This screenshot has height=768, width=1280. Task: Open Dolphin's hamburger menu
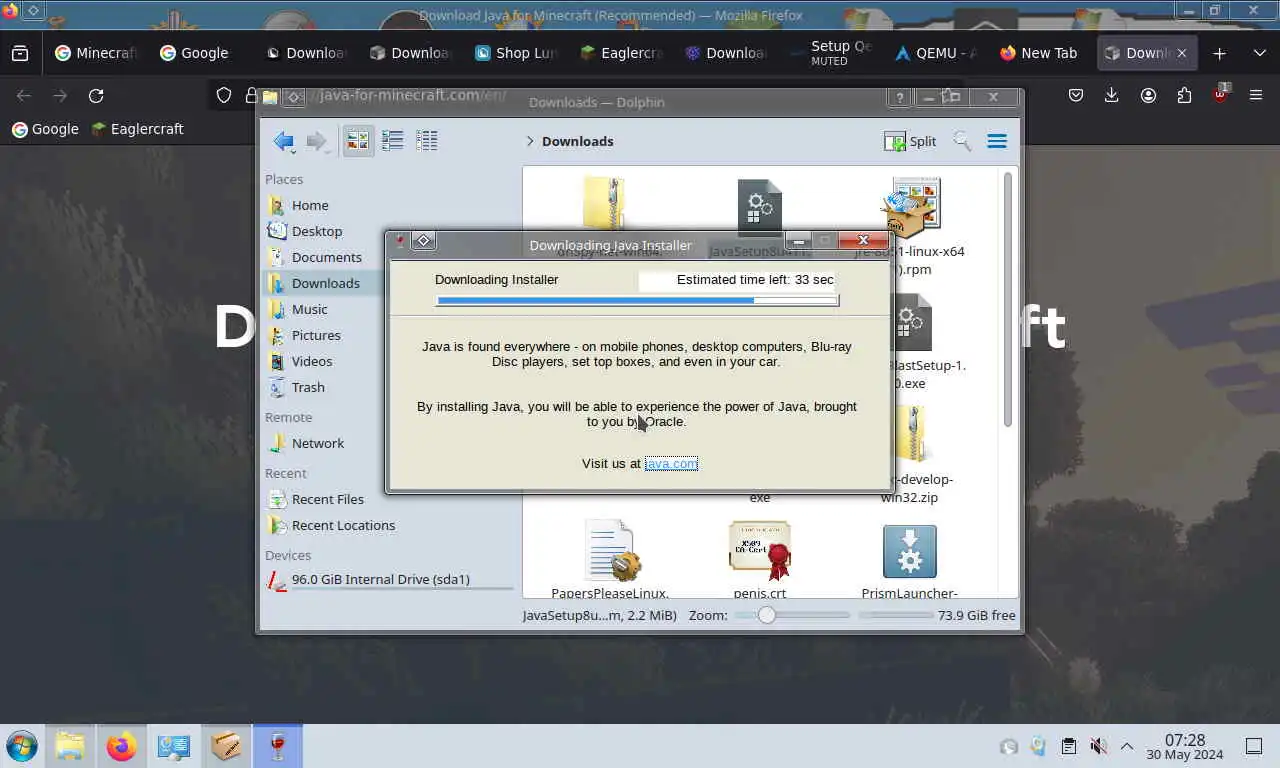pyautogui.click(x=997, y=141)
